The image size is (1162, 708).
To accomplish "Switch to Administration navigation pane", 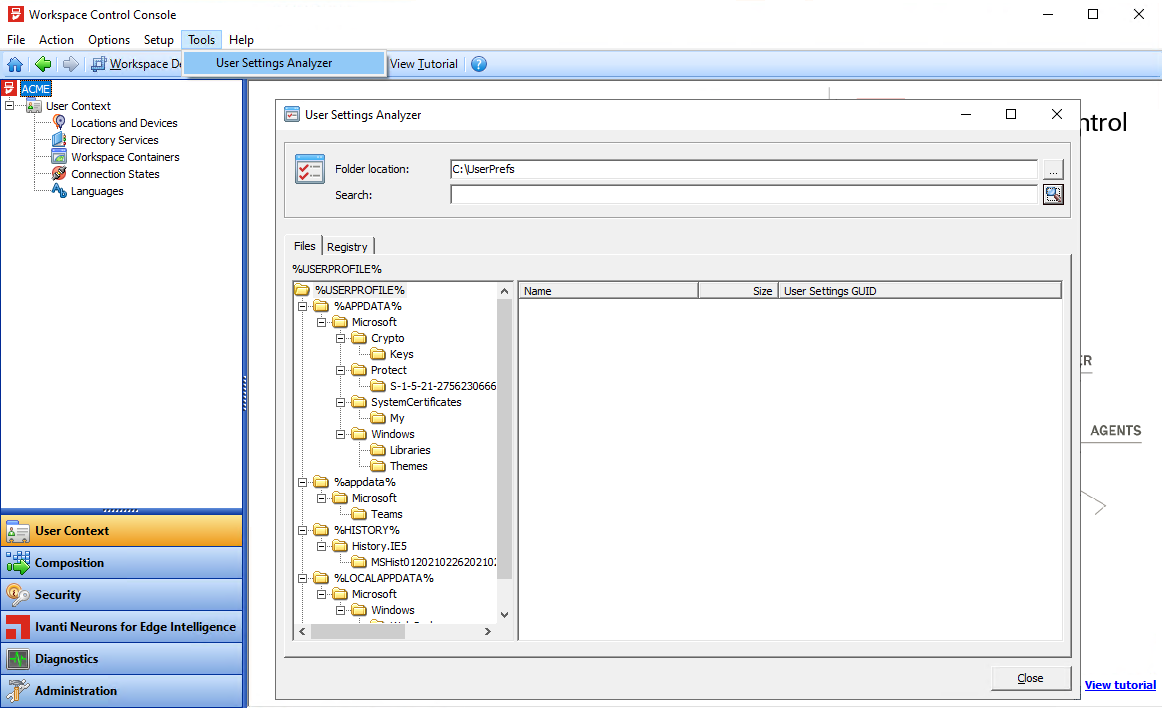I will coord(122,690).
